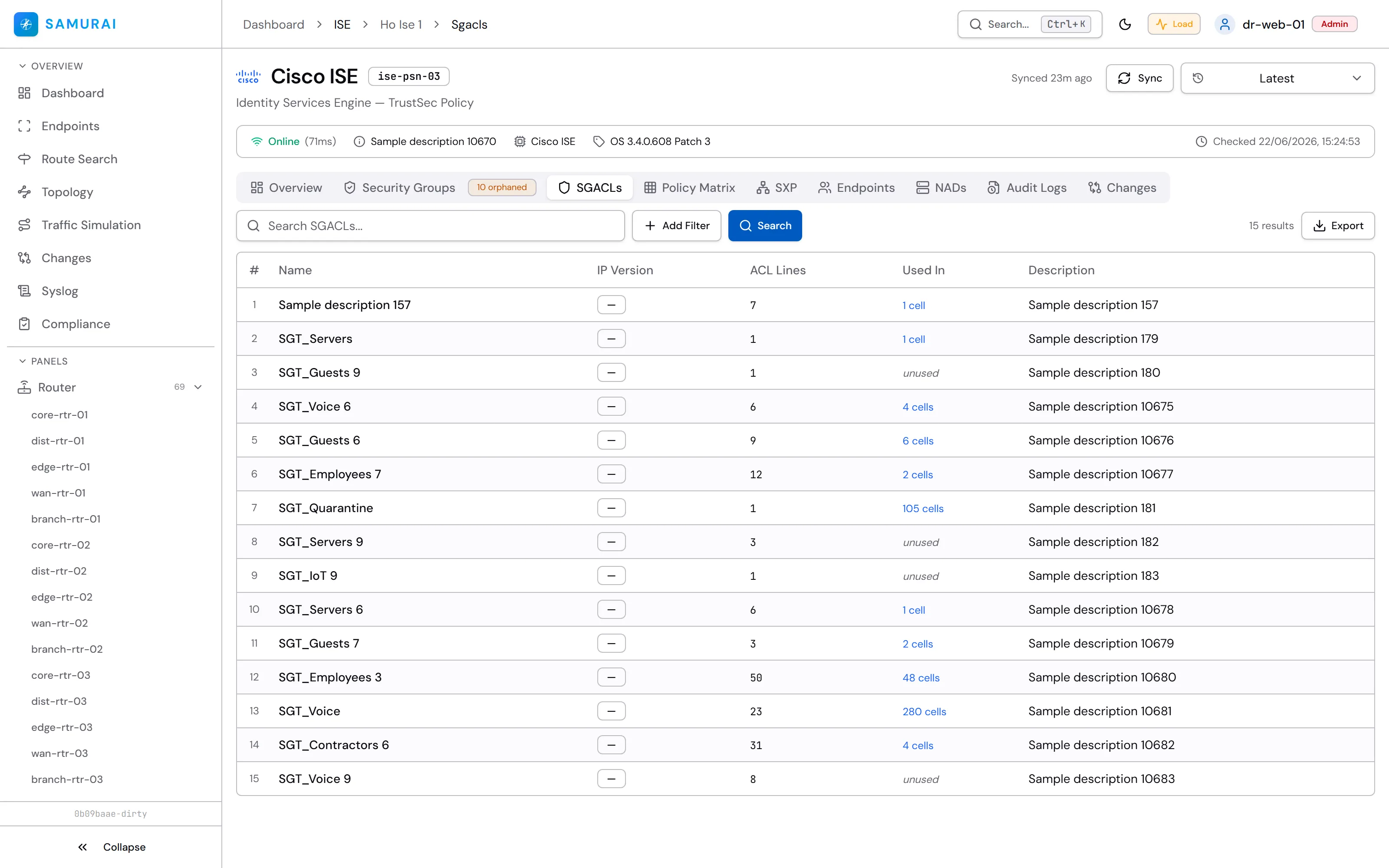Viewport: 1389px width, 868px height.
Task: Go to ISE breadcrumb
Action: point(342,25)
